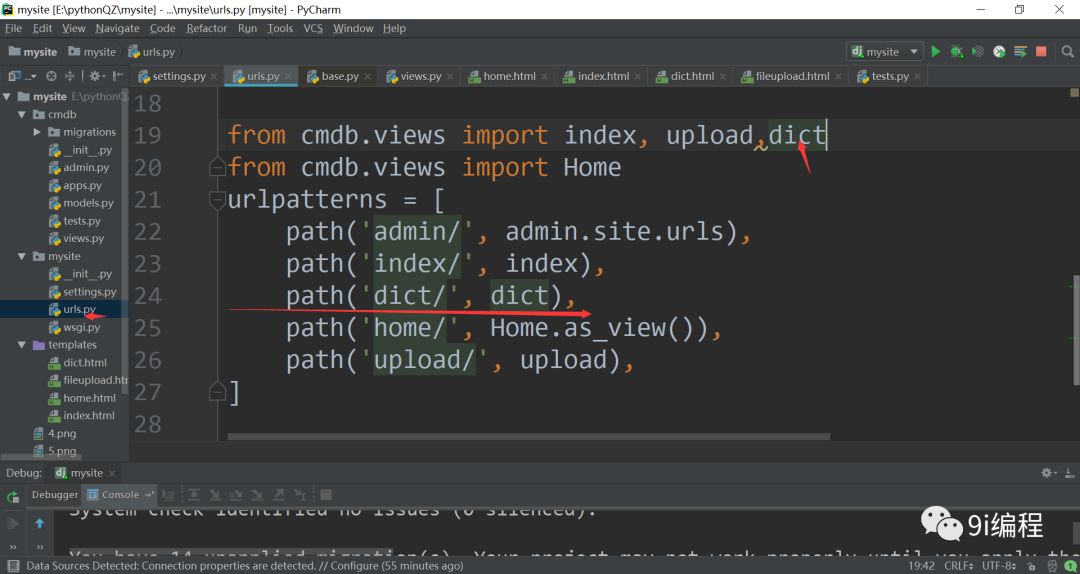Rerun mysite in Debug panel
The width and height of the screenshot is (1080, 574).
click(12, 496)
